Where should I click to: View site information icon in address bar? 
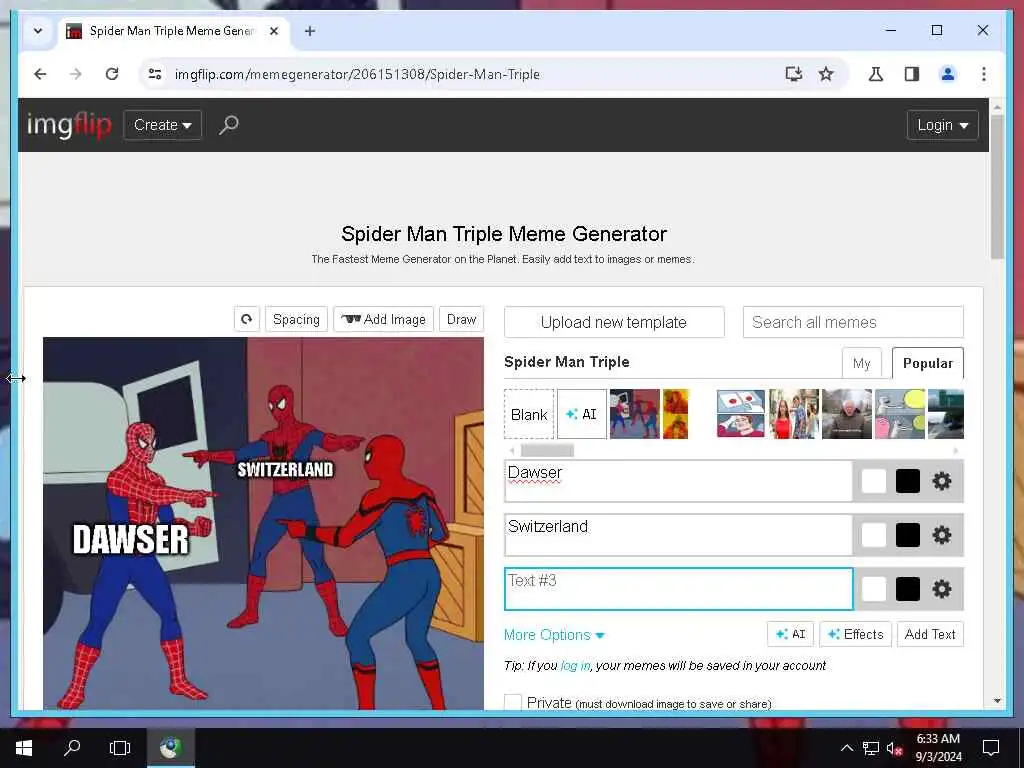[x=155, y=74]
